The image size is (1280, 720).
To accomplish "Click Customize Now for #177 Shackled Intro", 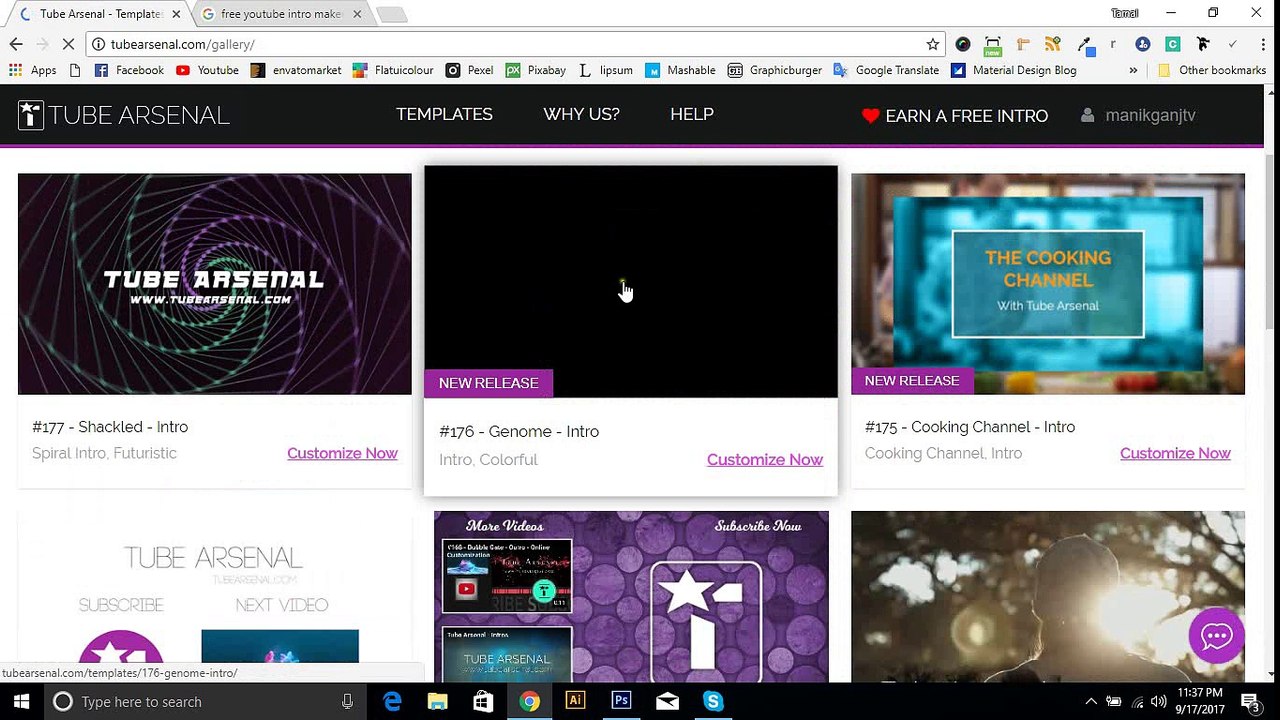I will [x=342, y=453].
